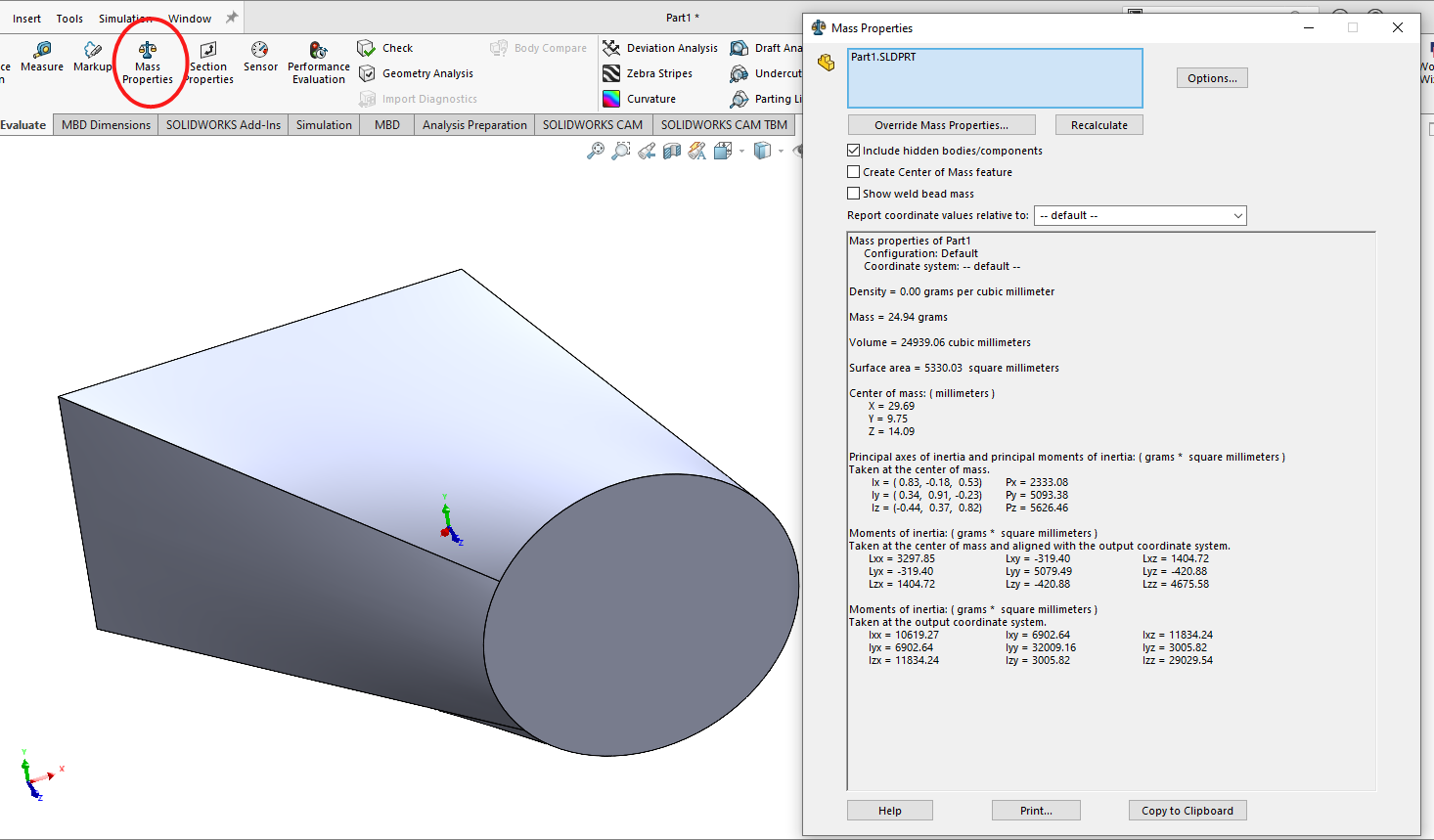1434x840 pixels.
Task: Click the Zoom to Fit icon
Action: pyautogui.click(x=595, y=151)
